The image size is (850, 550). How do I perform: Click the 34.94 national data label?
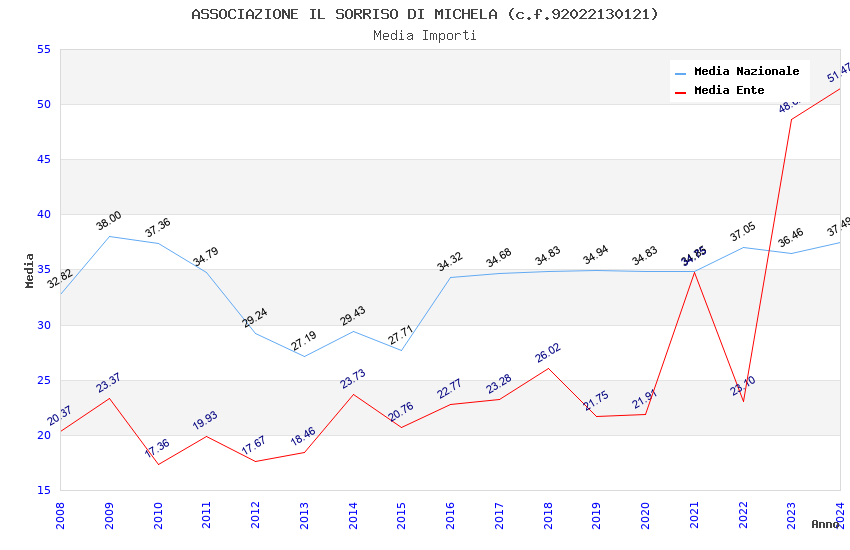pyautogui.click(x=596, y=255)
